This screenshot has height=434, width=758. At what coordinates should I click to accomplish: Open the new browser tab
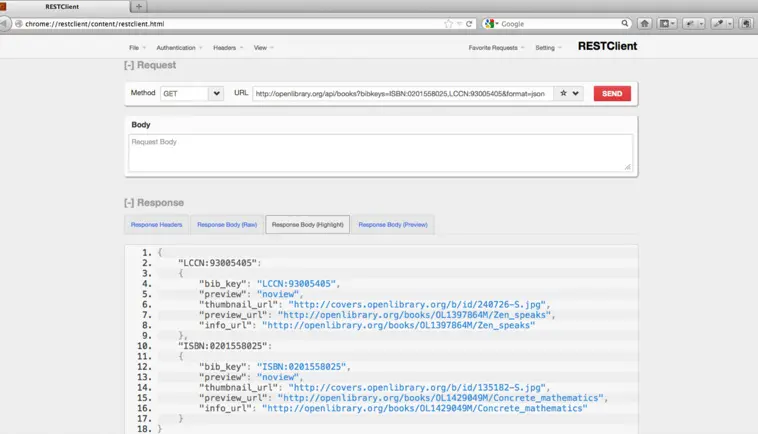[x=139, y=6]
